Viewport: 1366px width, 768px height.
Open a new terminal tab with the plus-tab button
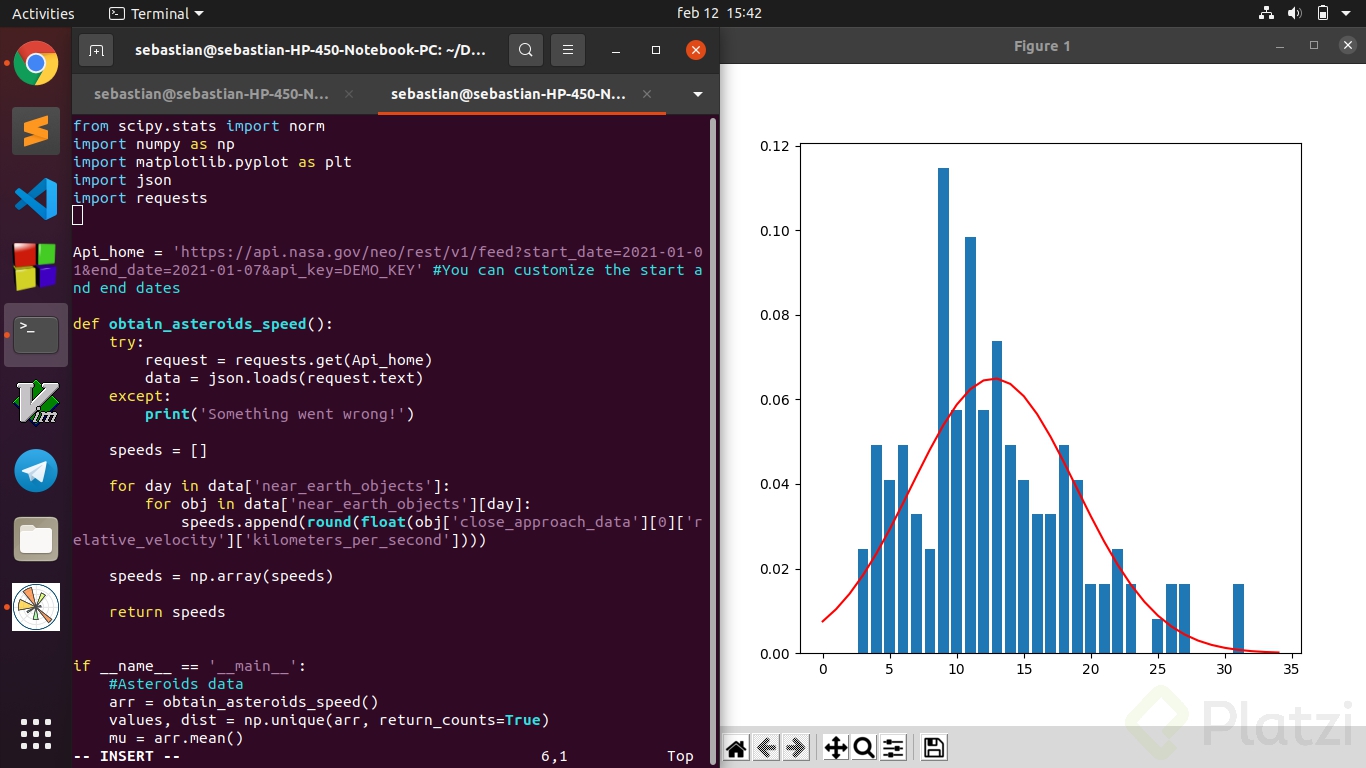(x=96, y=50)
